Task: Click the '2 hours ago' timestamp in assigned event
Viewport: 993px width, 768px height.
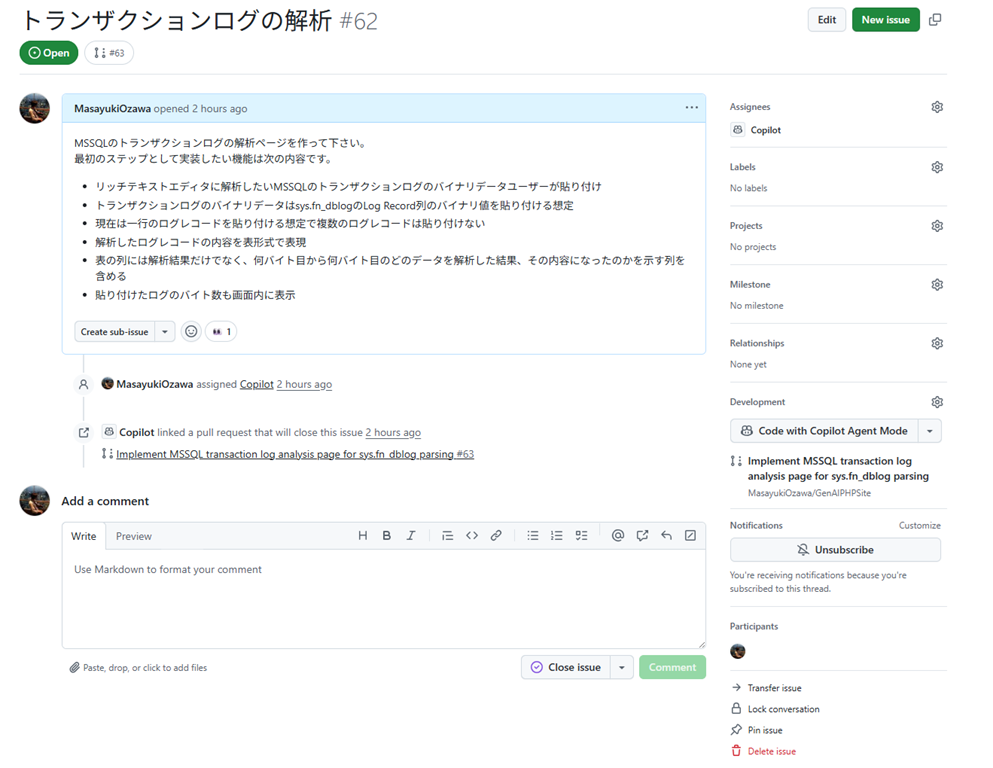Action: [304, 384]
